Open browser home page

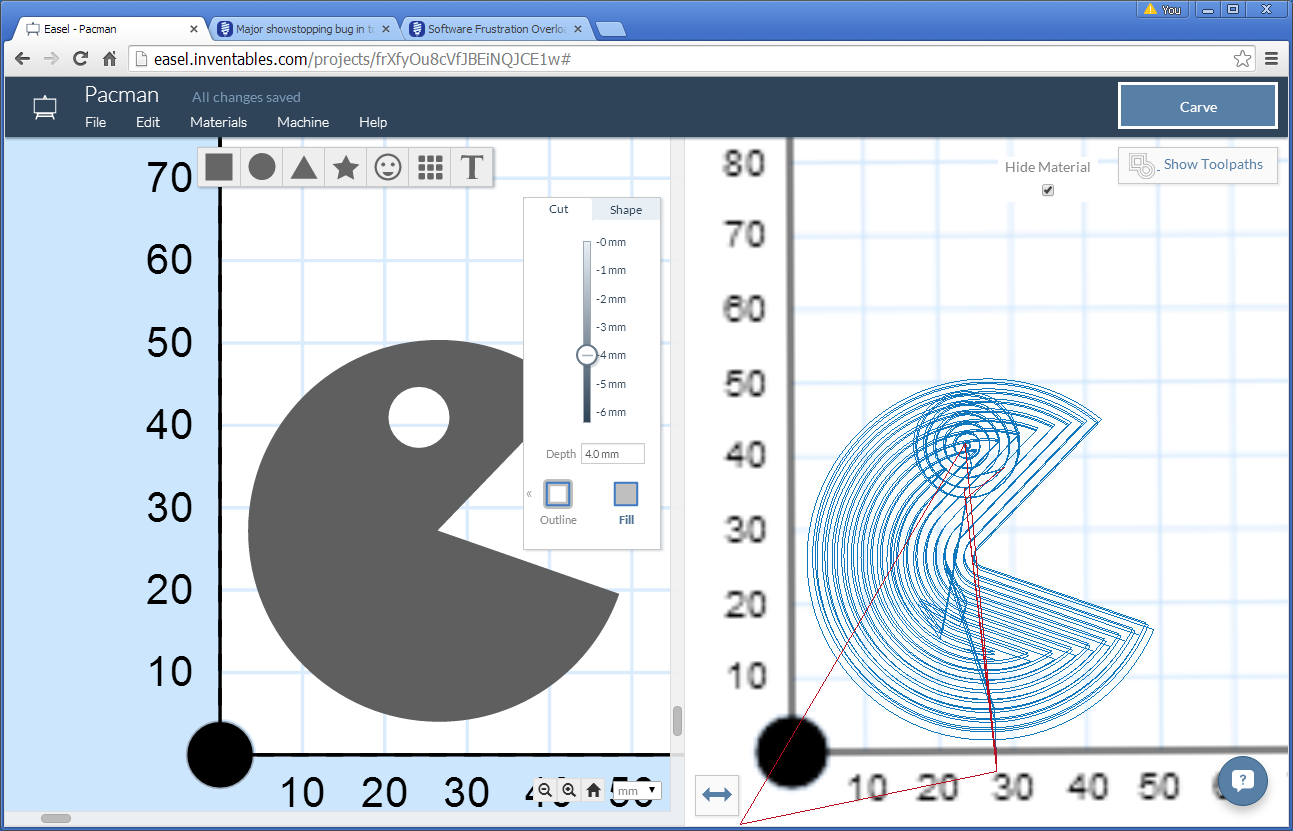(x=110, y=59)
